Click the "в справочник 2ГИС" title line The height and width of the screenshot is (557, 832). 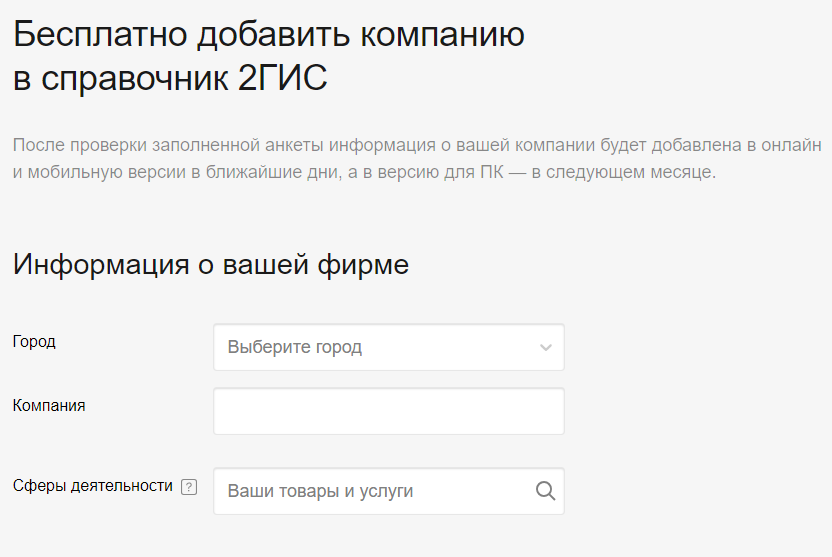[x=170, y=79]
